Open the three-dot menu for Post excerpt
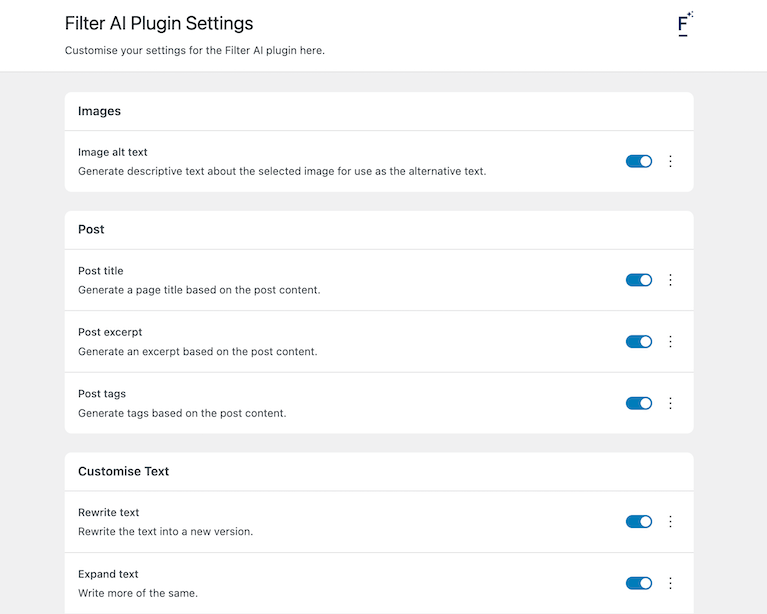Viewport: 767px width, 614px height. coord(670,341)
